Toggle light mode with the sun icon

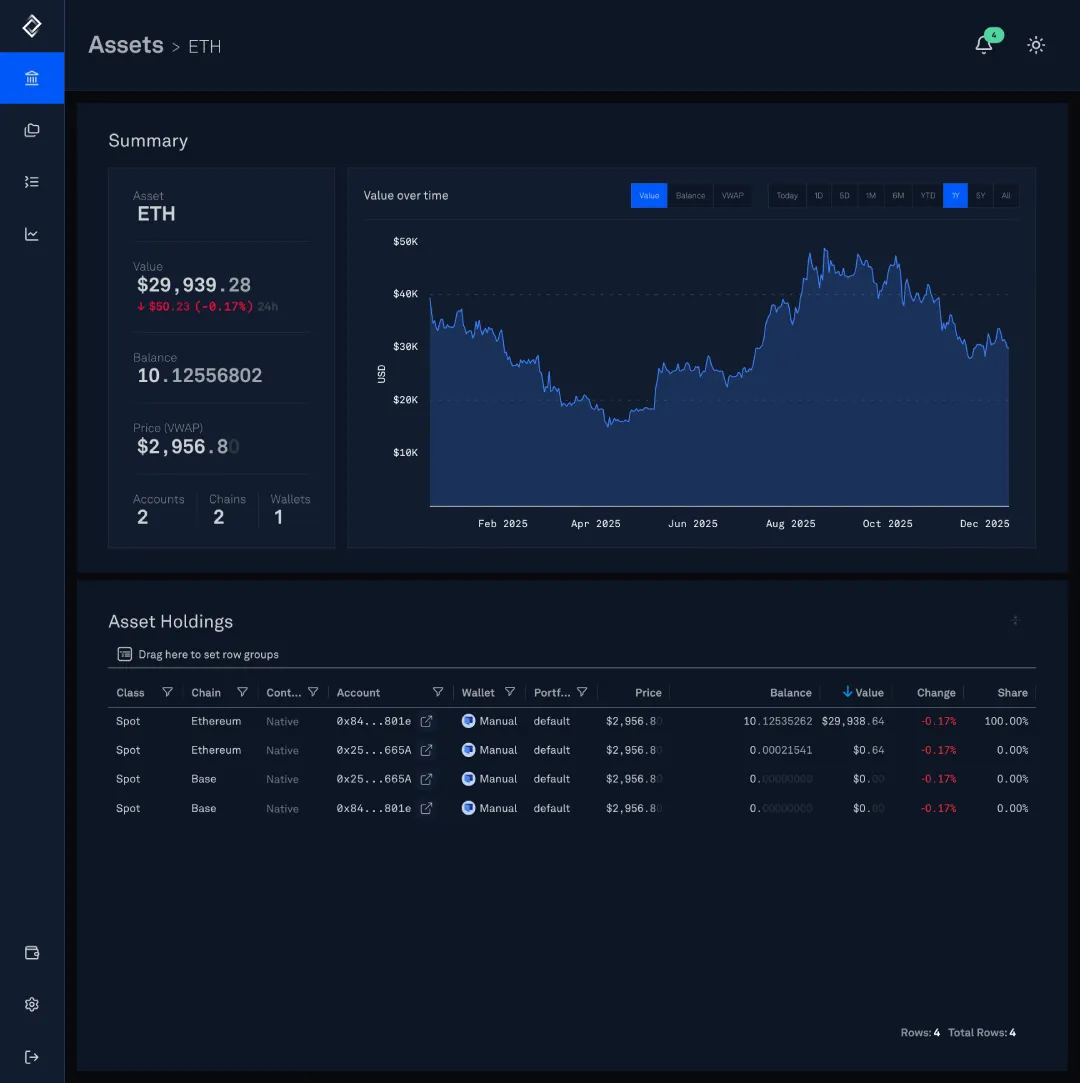1036,45
